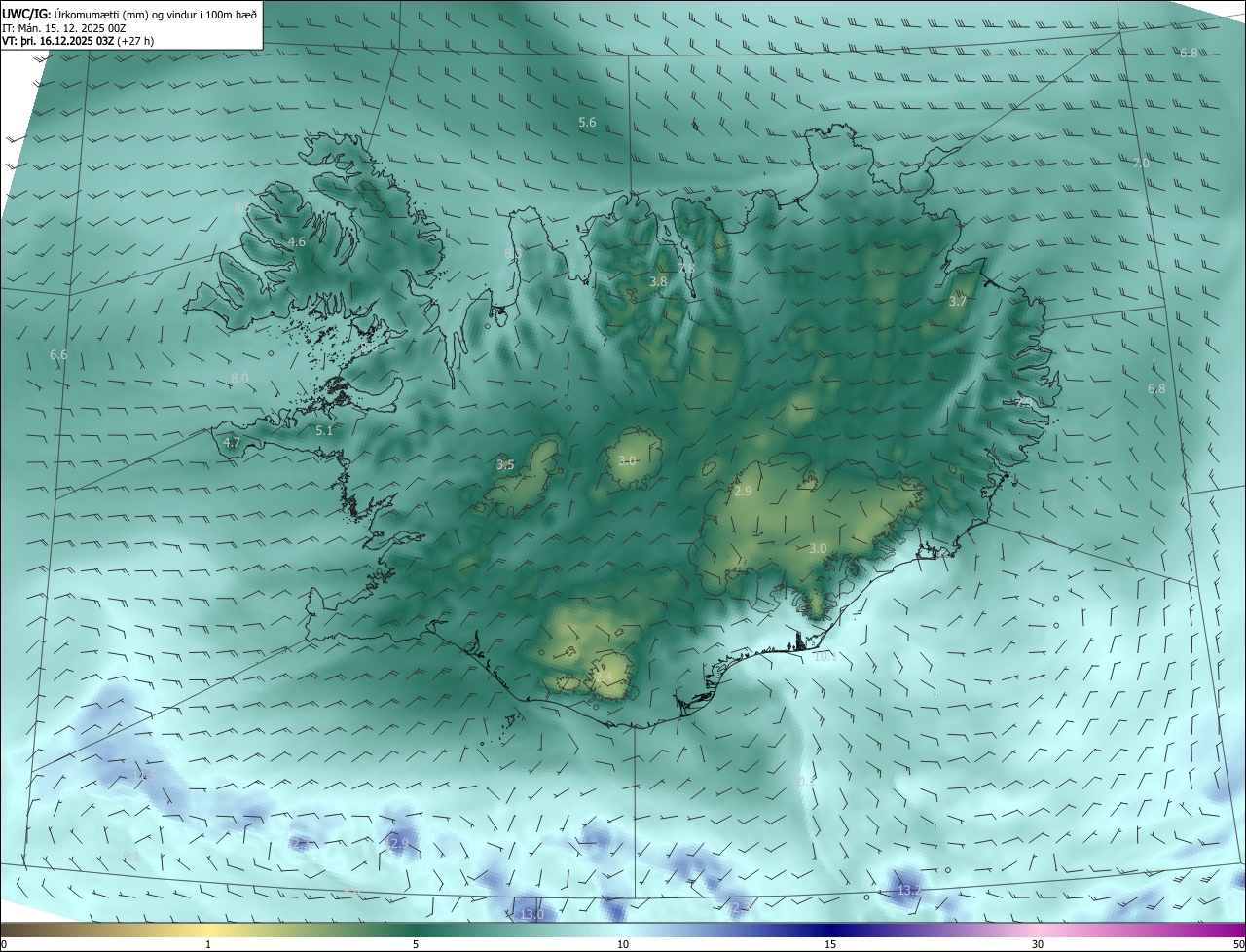This screenshot has height=952, width=1246.
Task: Click the 10.1 value off the southeast coast
Action: click(x=825, y=657)
